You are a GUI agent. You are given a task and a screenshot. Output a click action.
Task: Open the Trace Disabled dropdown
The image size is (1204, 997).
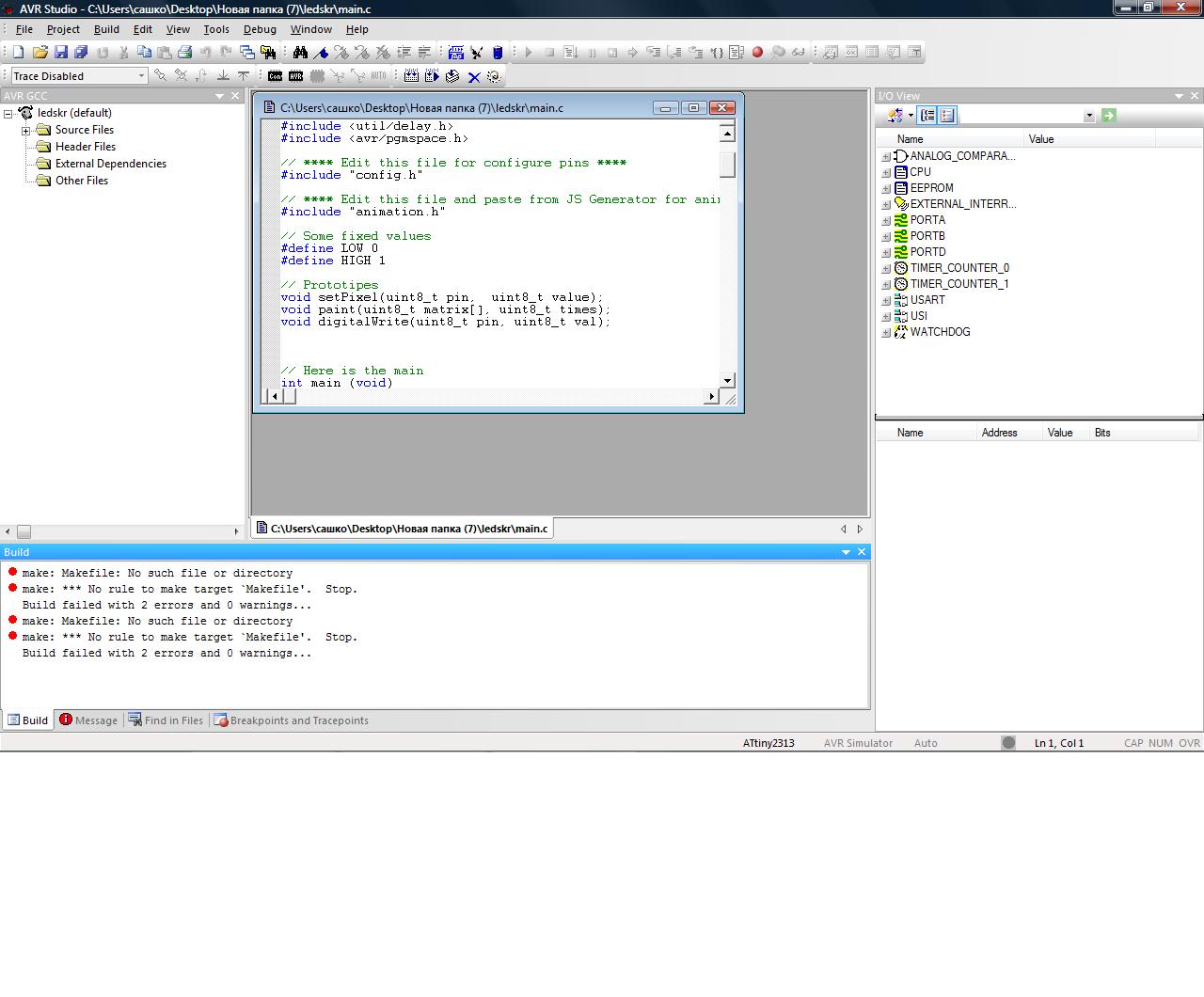coord(141,76)
